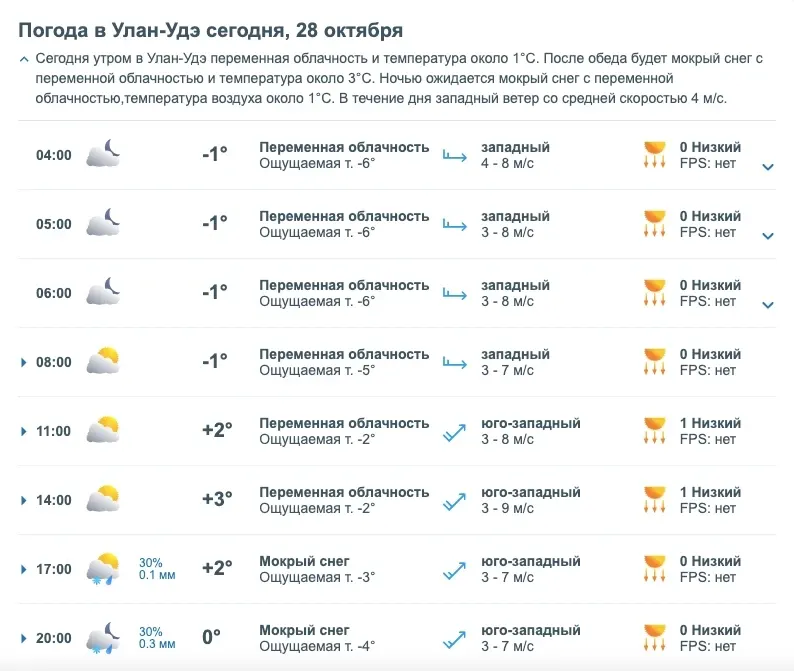Expand the 08:00 forecast triangle

click(x=23, y=363)
